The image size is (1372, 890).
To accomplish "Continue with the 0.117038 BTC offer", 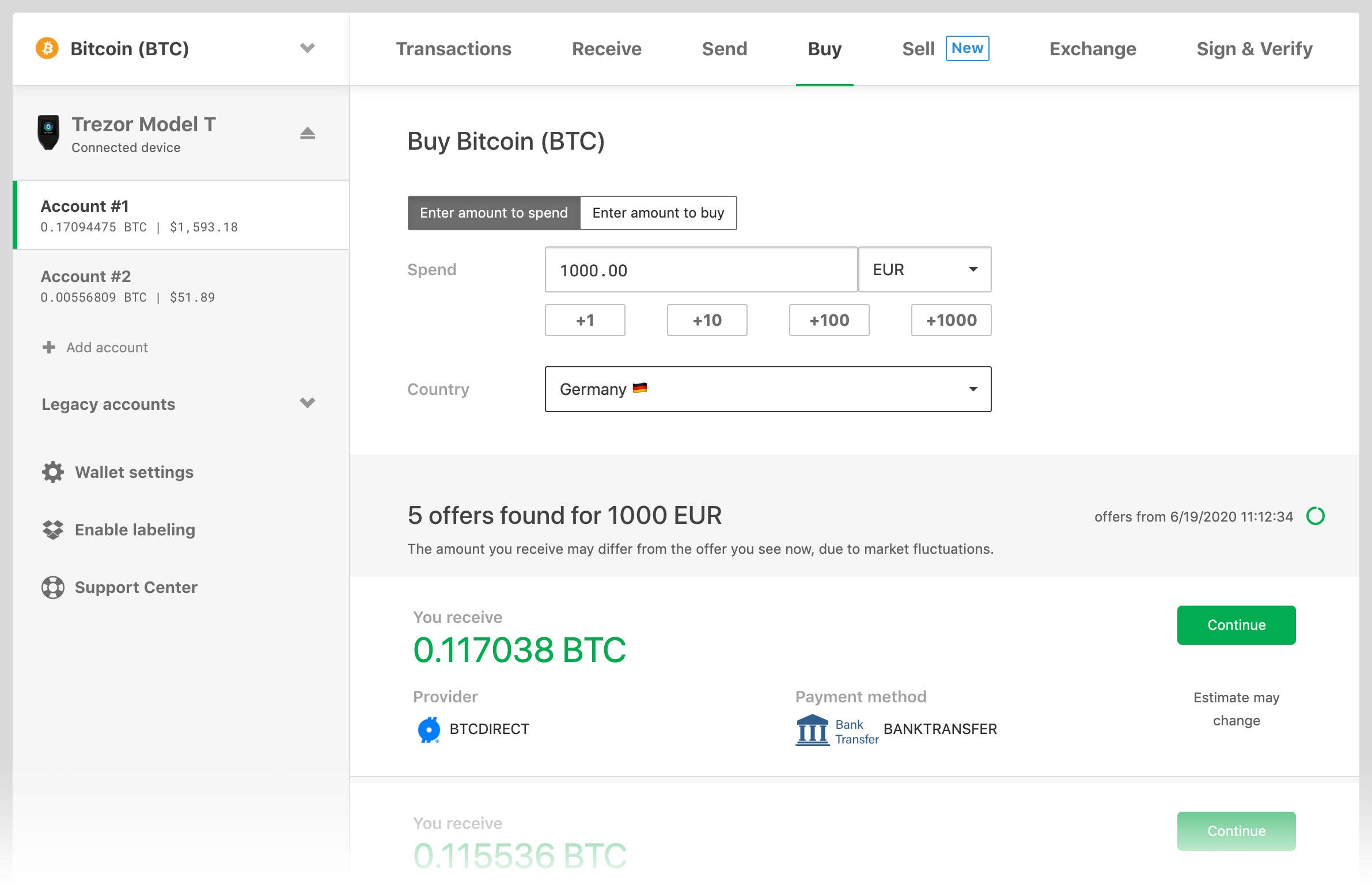I will coord(1237,625).
